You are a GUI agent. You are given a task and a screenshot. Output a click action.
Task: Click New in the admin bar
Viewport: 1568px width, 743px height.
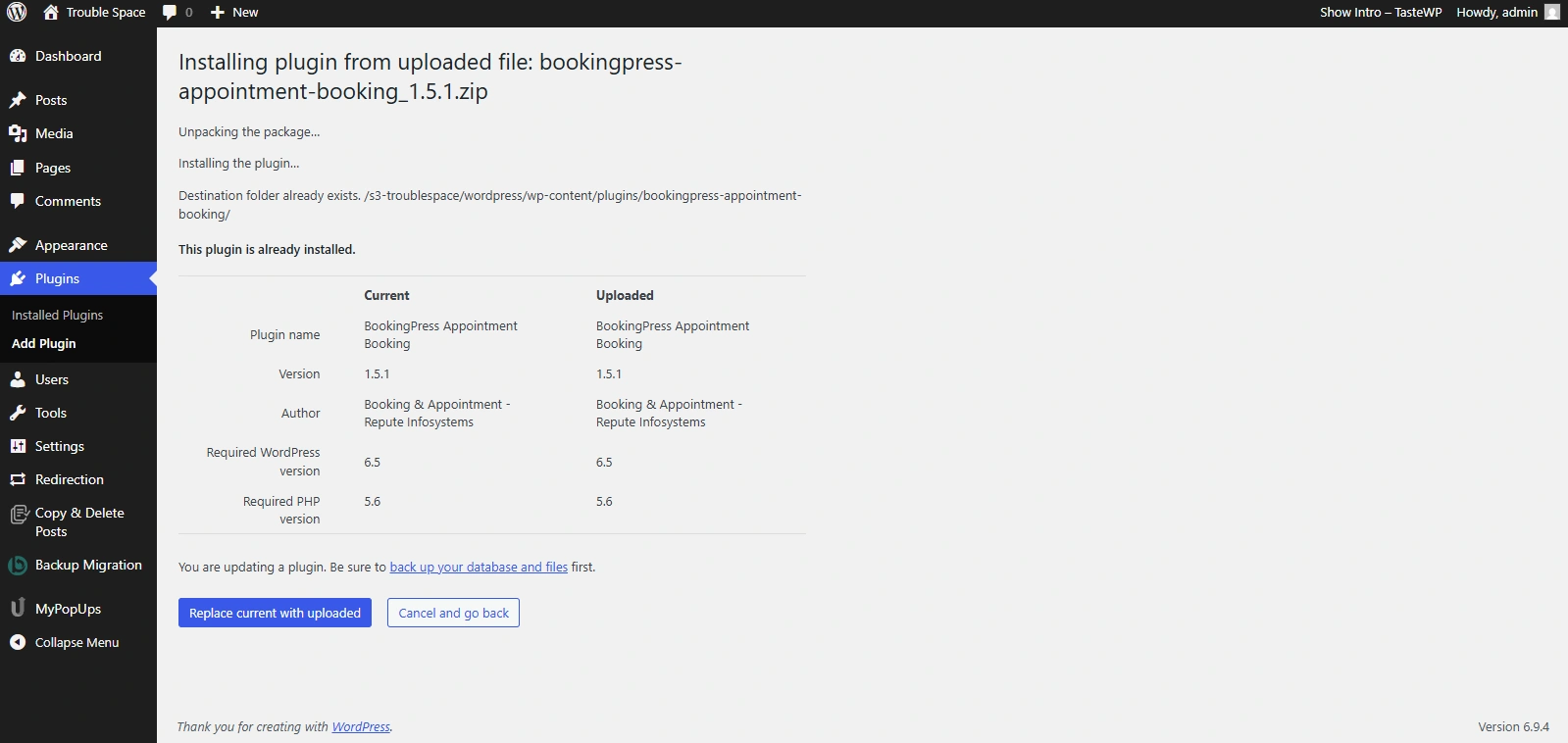click(x=245, y=13)
